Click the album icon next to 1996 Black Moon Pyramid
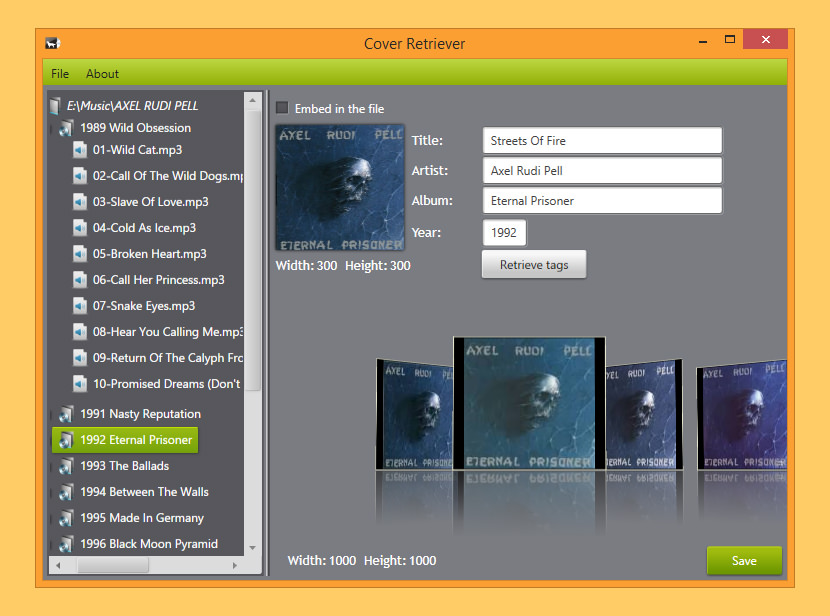830x616 pixels. 66,543
